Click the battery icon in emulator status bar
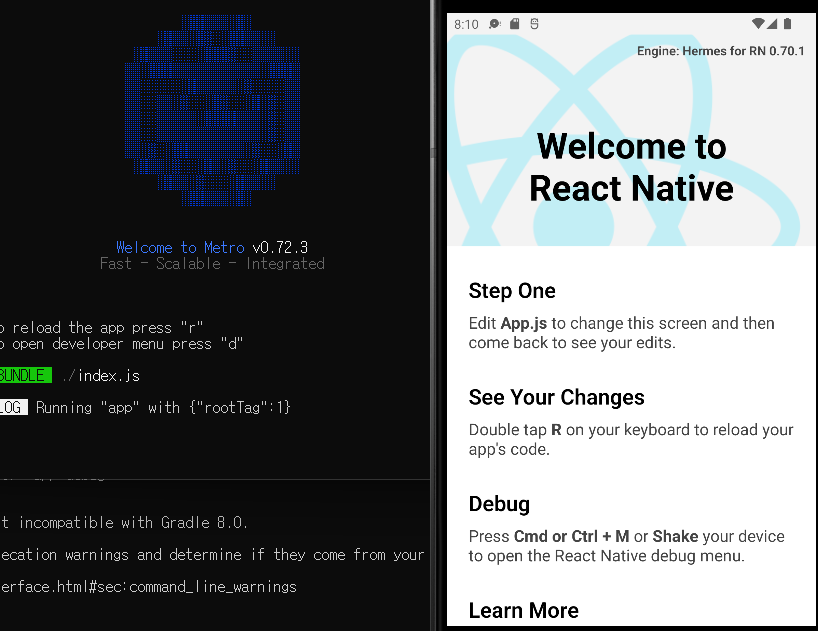This screenshot has width=818, height=631. (788, 23)
